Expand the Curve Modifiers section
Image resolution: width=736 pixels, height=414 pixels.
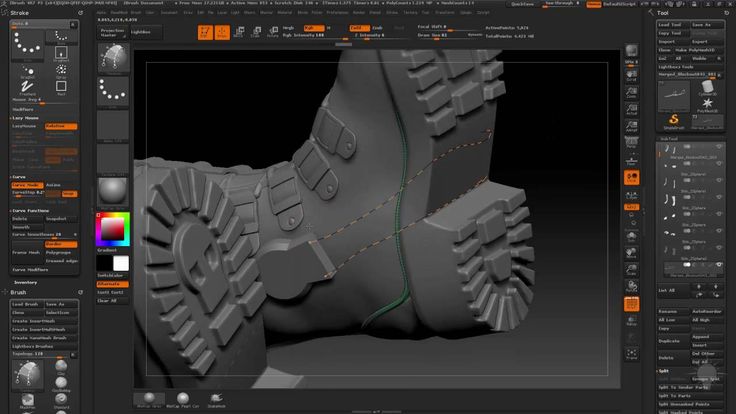coord(30,270)
